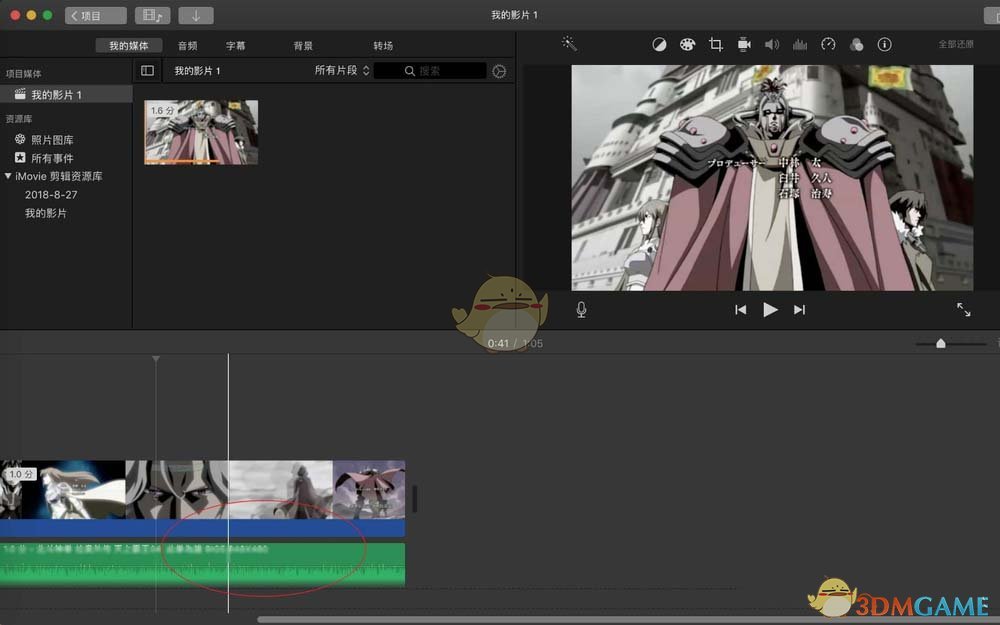Open the 所有片段 clip filter dropdown
This screenshot has width=1000, height=625.
pos(342,70)
